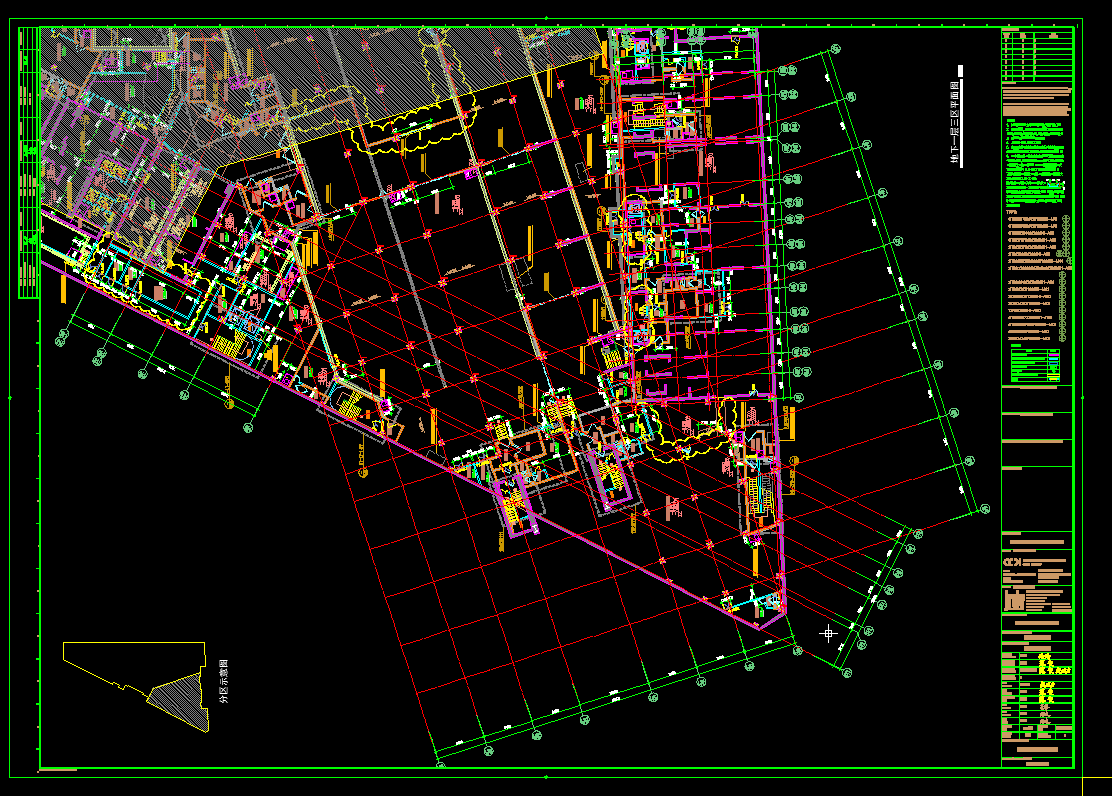Image resolution: width=1112 pixels, height=796 pixels.
Task: Click the white crosshair cursor marker
Action: (828, 633)
